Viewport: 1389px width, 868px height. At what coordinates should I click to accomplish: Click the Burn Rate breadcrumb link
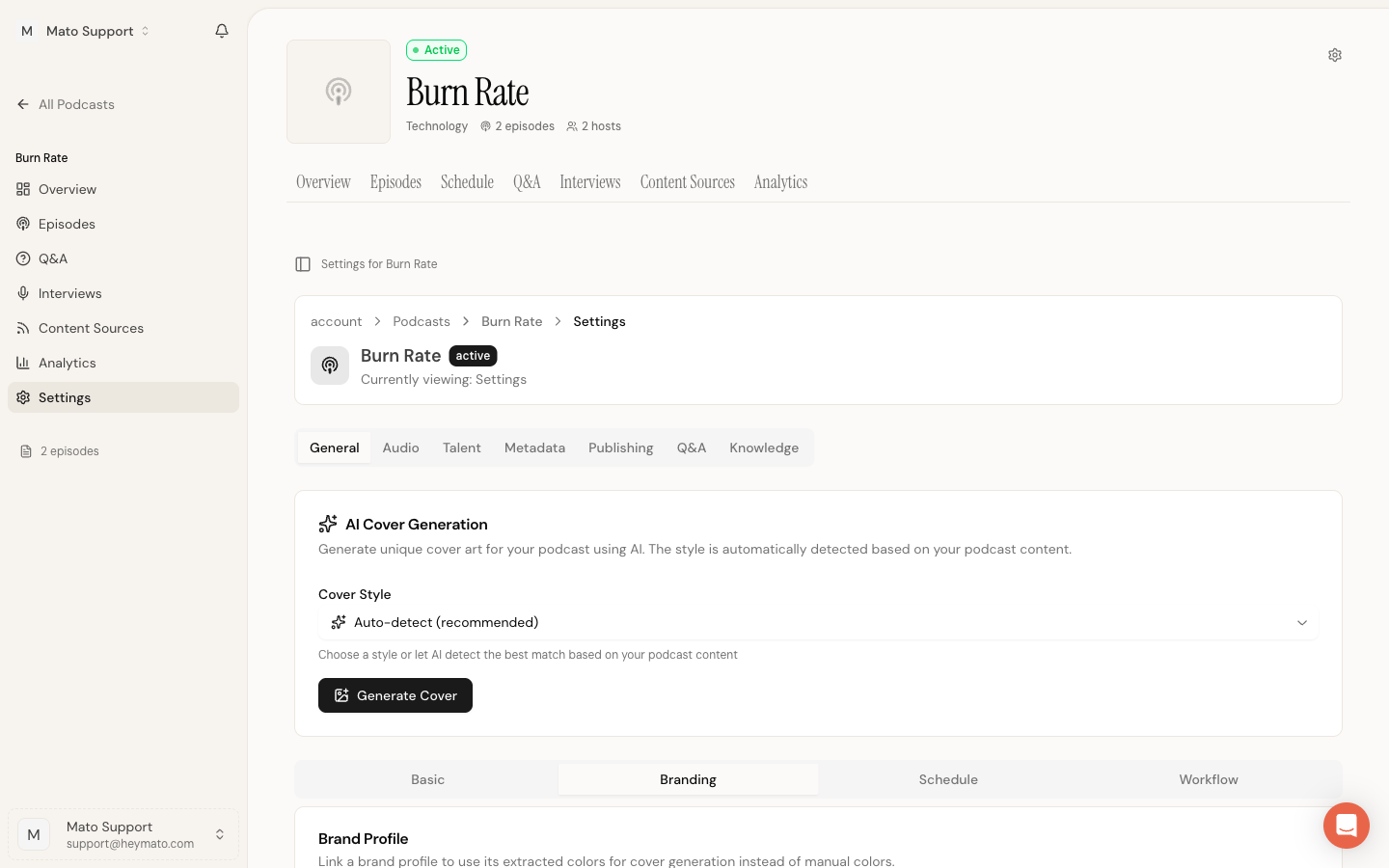pyautogui.click(x=512, y=321)
